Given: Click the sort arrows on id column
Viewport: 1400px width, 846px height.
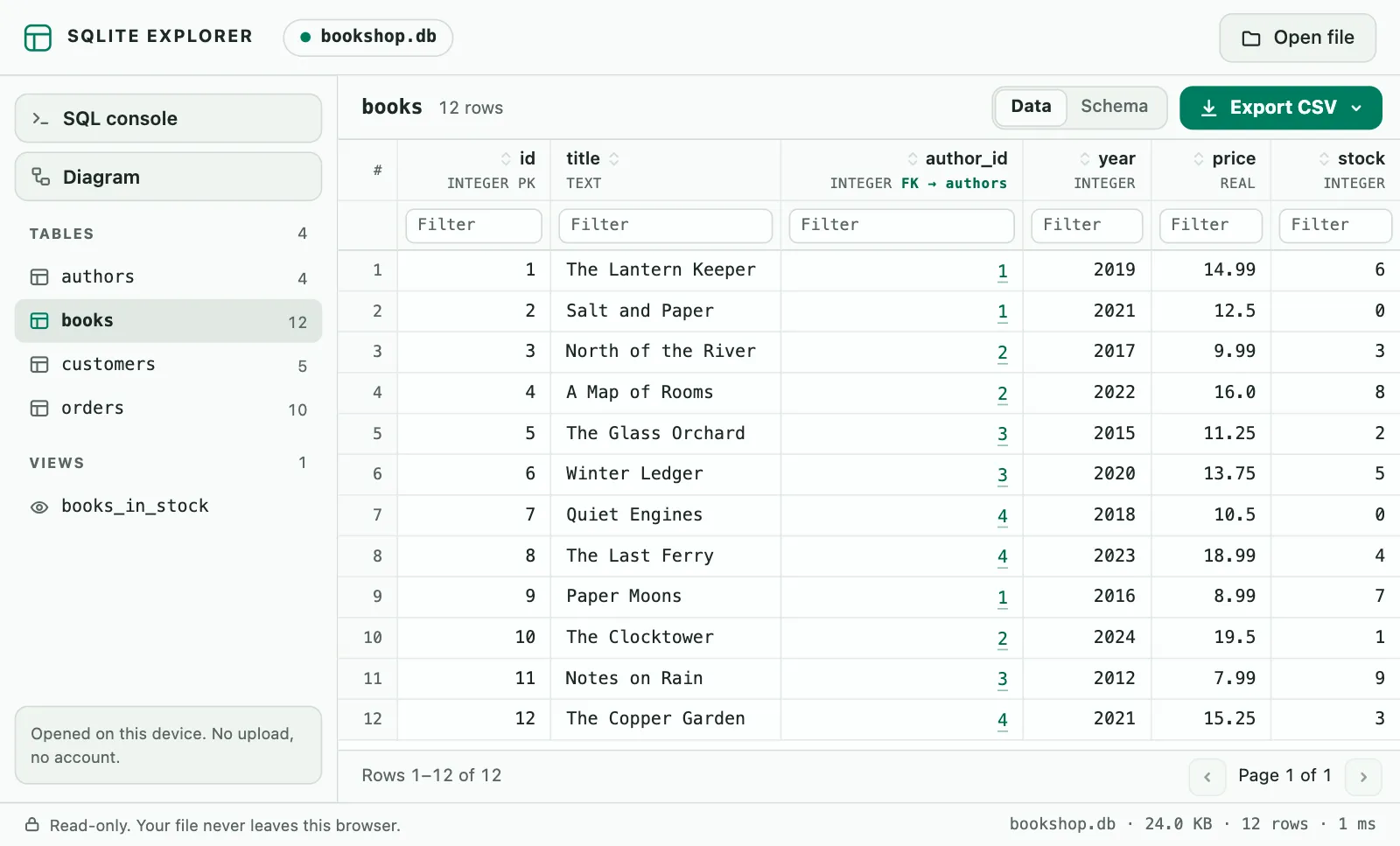Looking at the screenshot, I should tap(506, 158).
